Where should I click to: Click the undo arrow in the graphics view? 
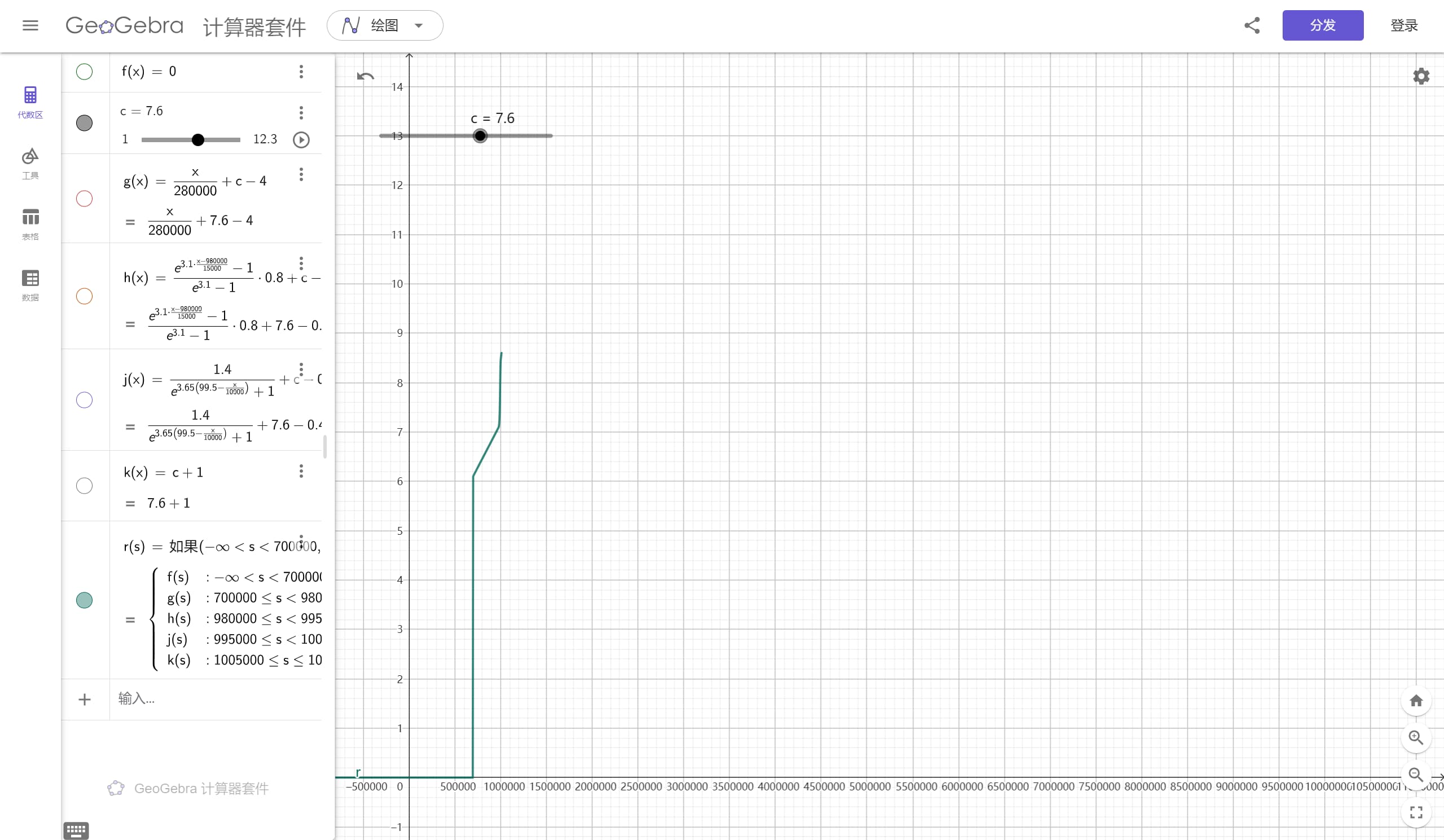(365, 76)
